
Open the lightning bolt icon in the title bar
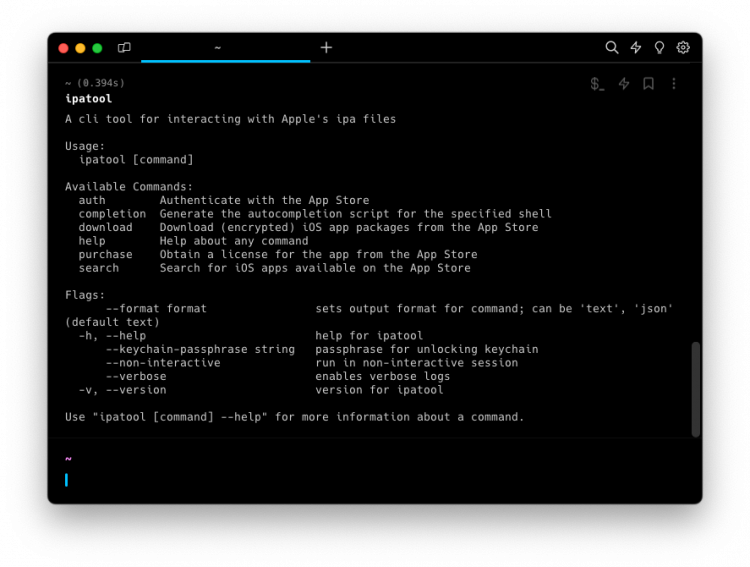tap(636, 47)
